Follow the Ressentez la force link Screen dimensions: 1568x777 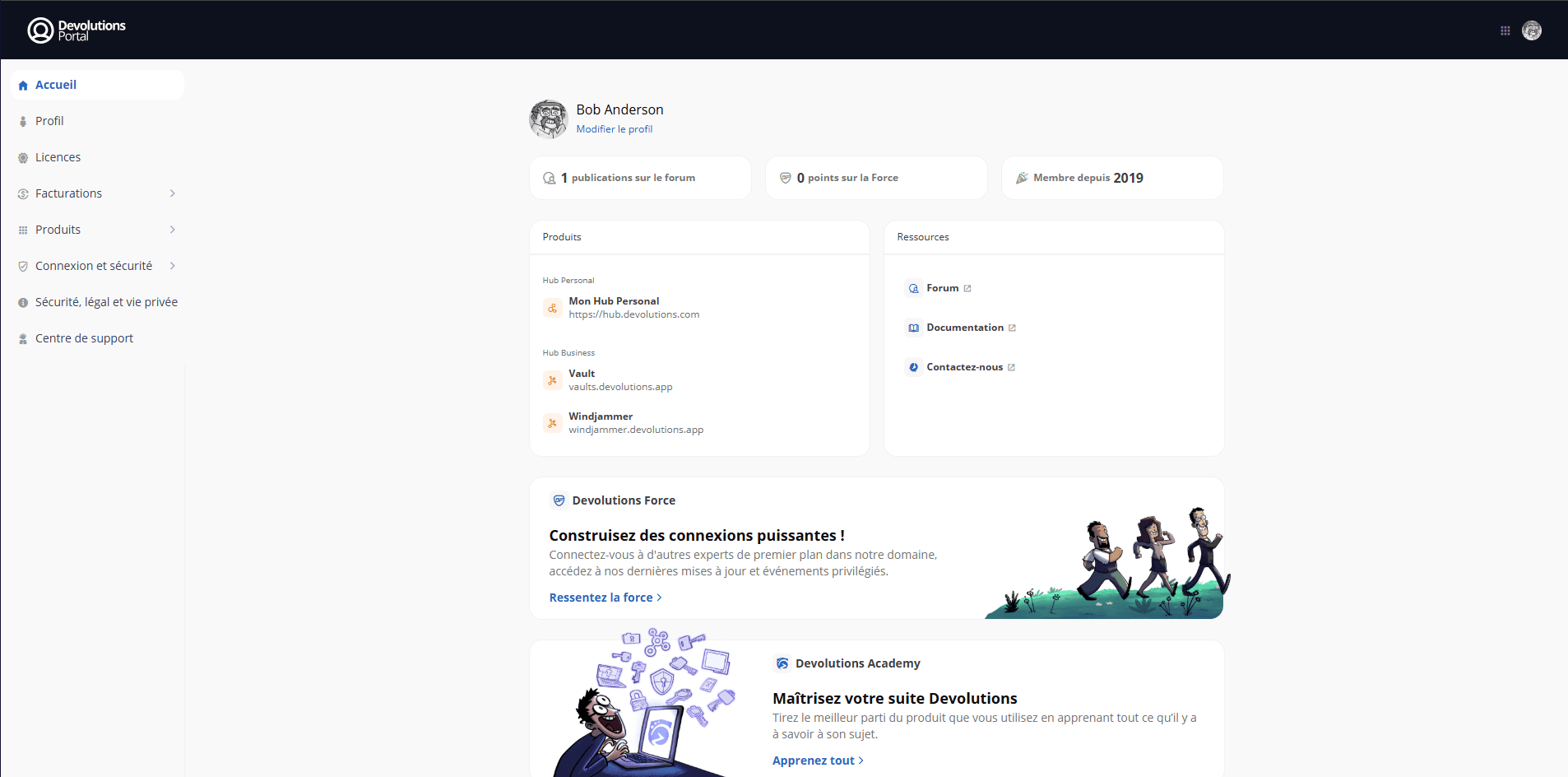point(605,598)
